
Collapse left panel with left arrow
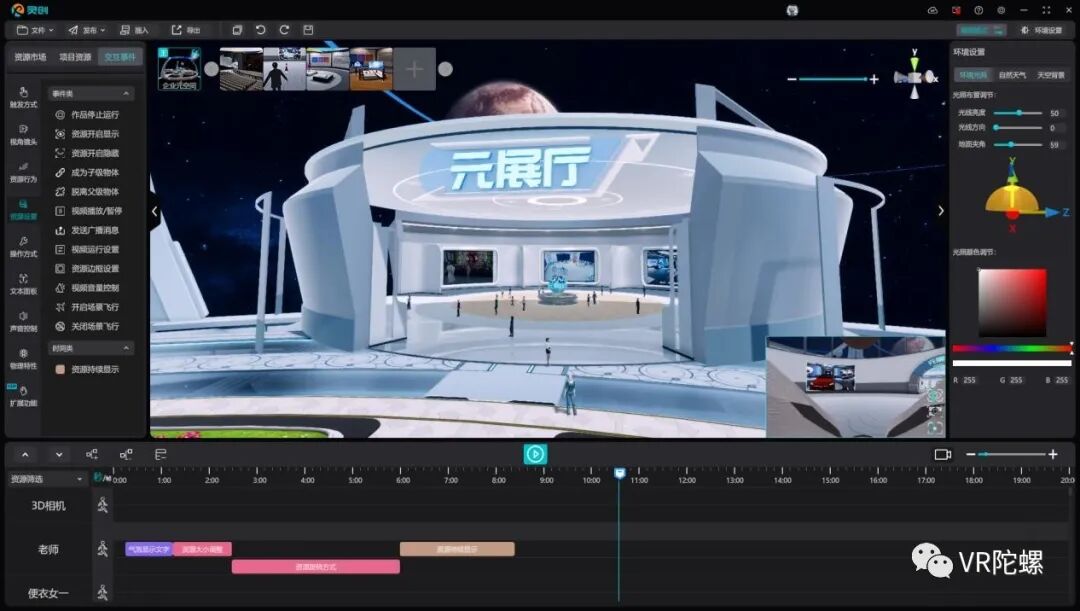154,211
